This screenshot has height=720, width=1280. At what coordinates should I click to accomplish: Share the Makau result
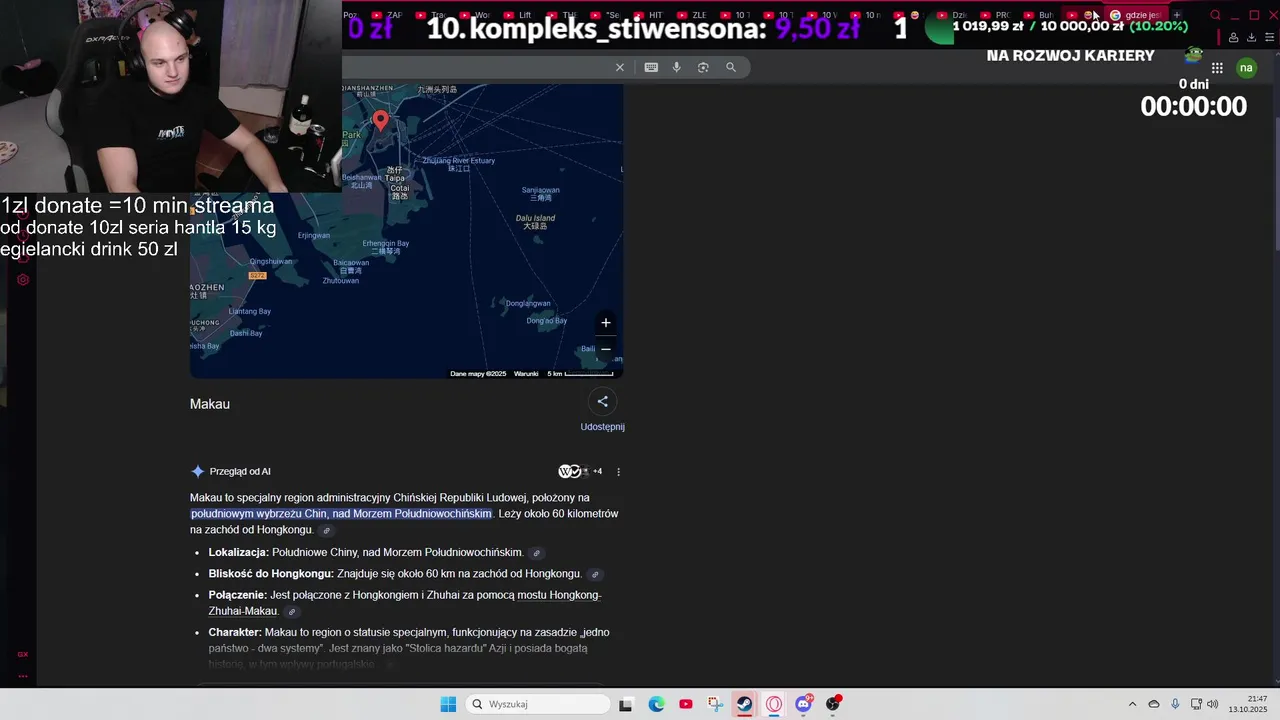click(x=602, y=402)
